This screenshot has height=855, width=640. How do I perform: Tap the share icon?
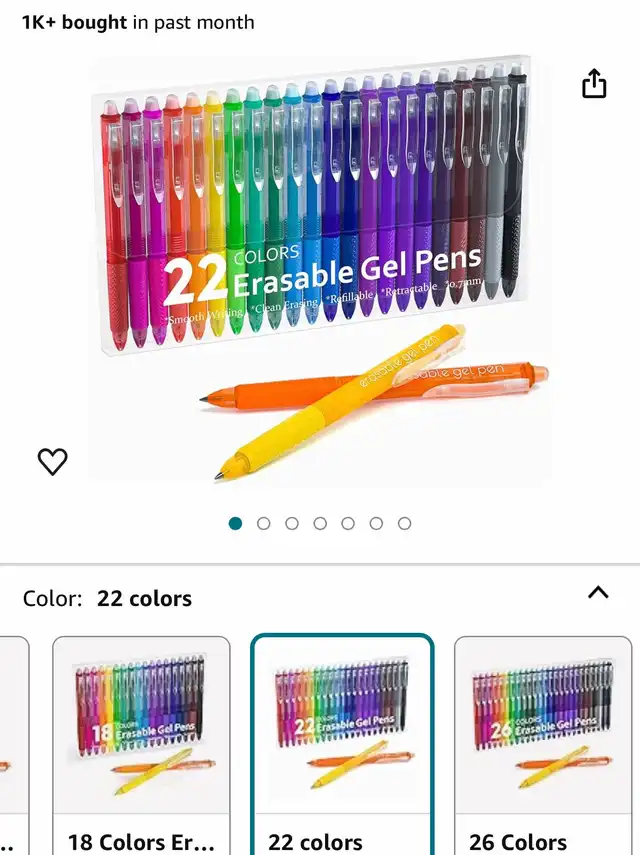point(594,83)
